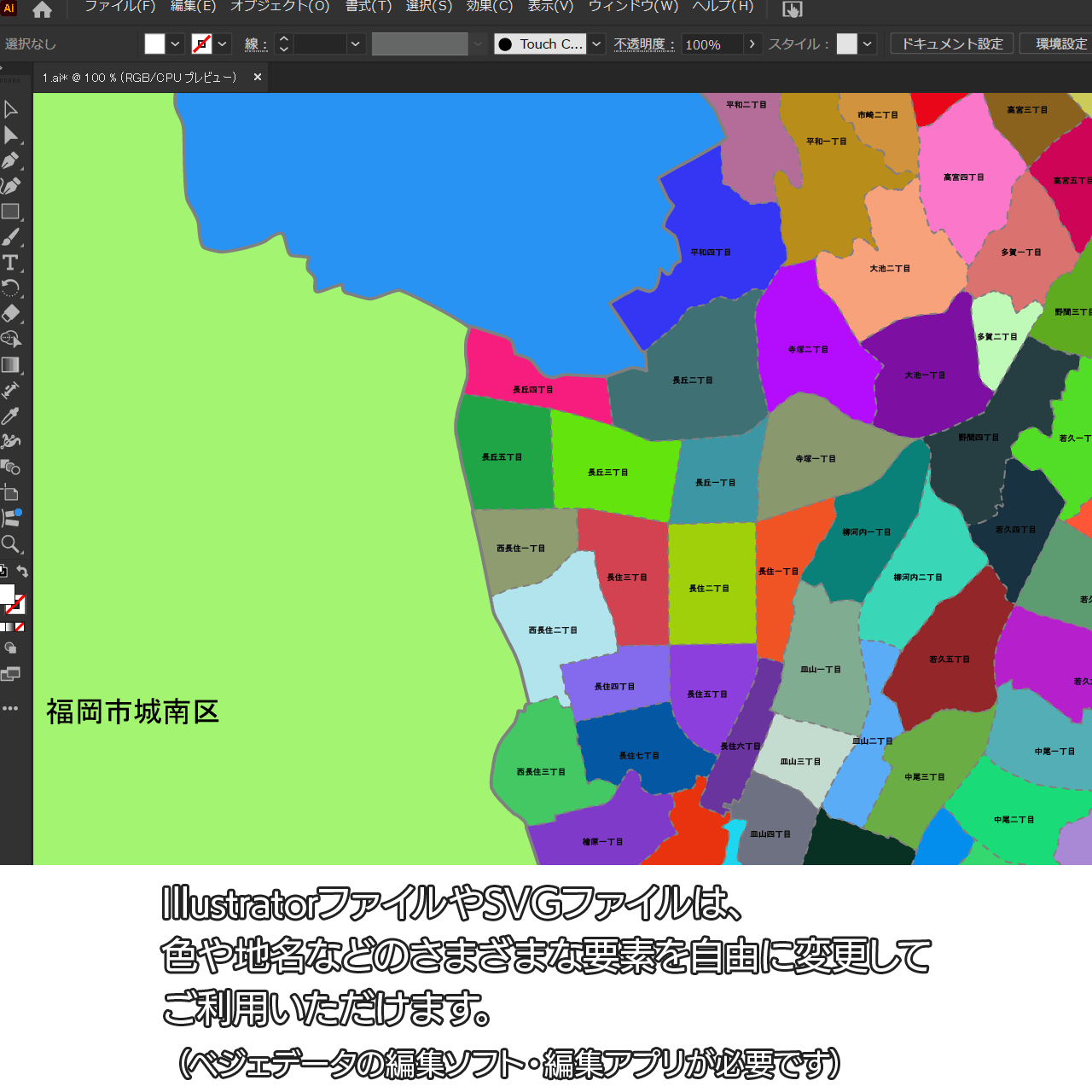
Task: Select the Eraser tool
Action: tap(11, 314)
